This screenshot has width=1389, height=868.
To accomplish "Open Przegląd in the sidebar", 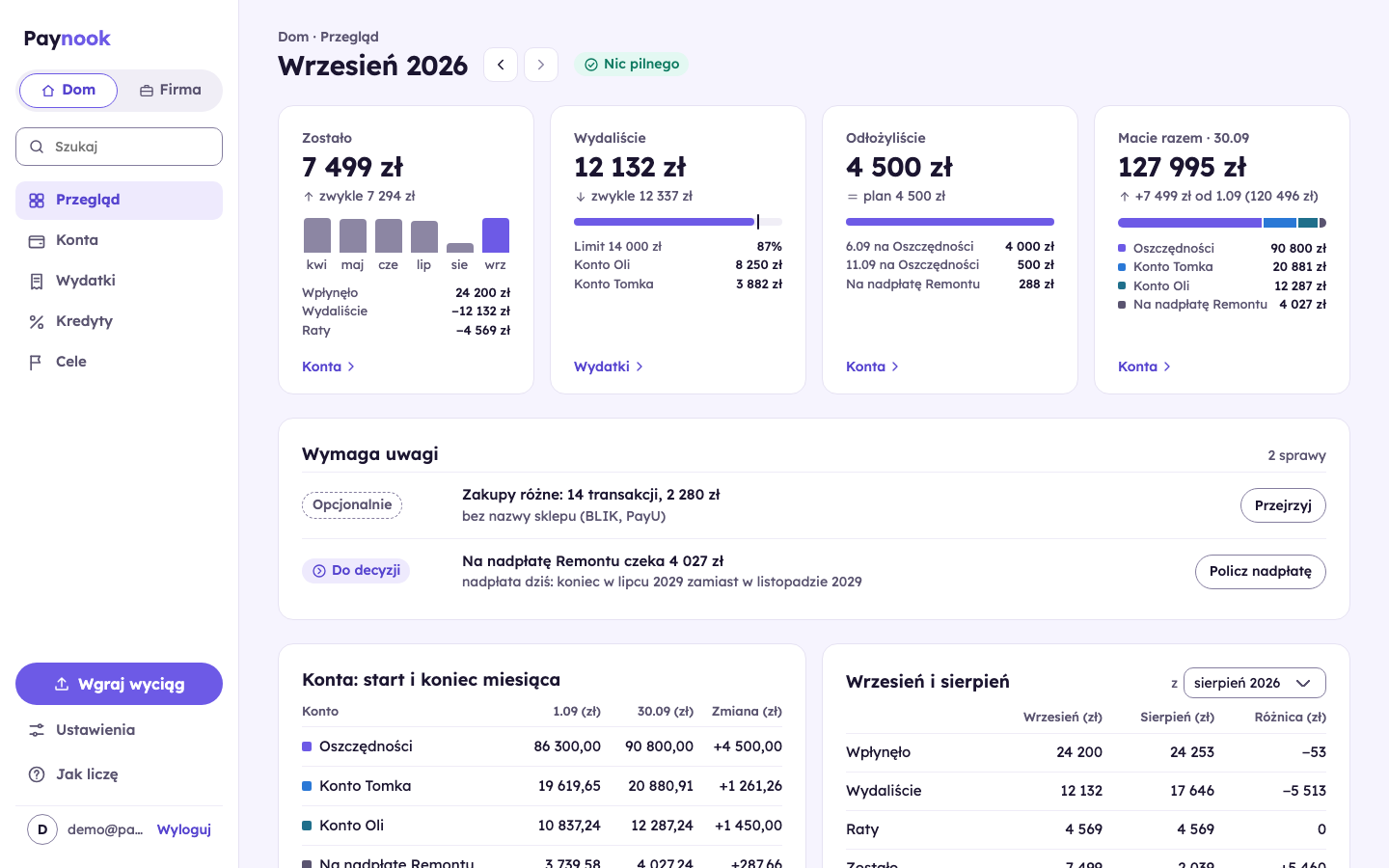I will coord(119,201).
